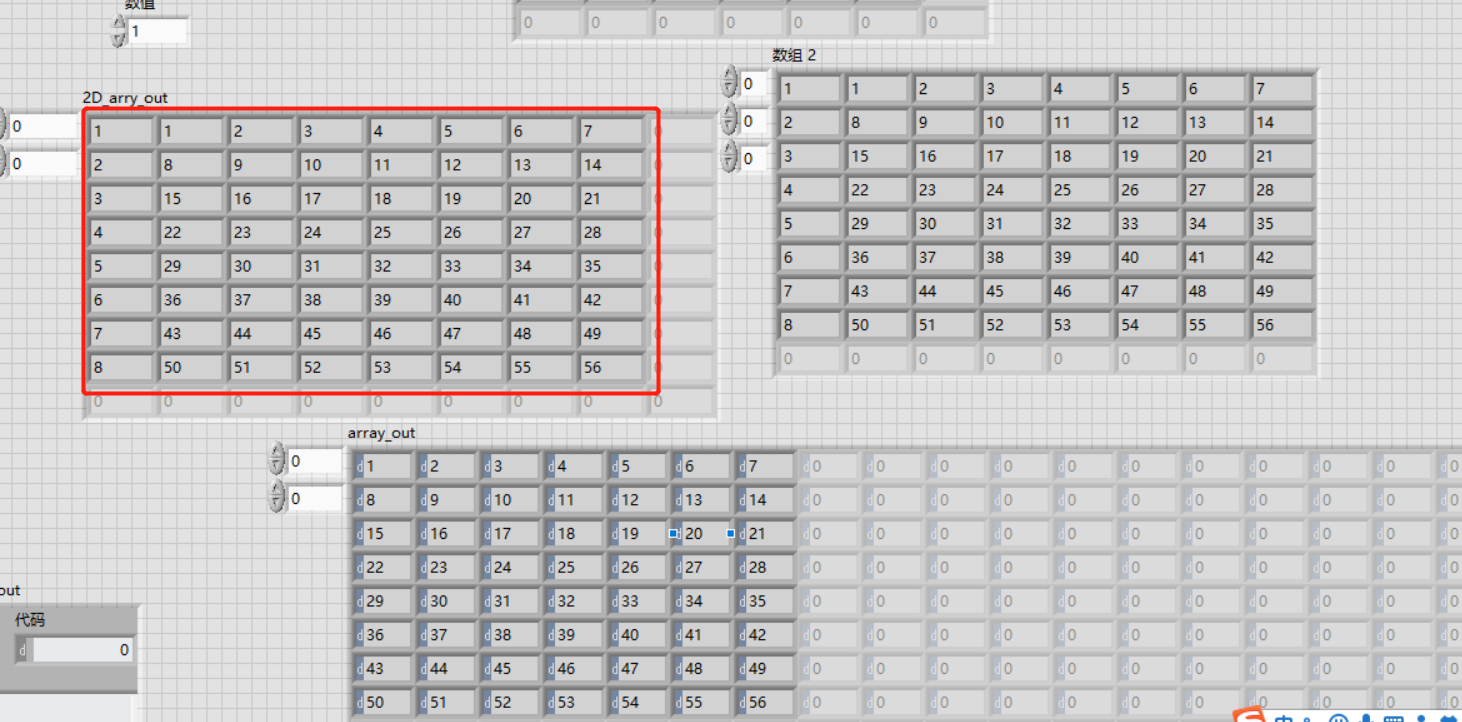Select cell 44 in array_out
The height and width of the screenshot is (722, 1462).
pyautogui.click(x=447, y=669)
